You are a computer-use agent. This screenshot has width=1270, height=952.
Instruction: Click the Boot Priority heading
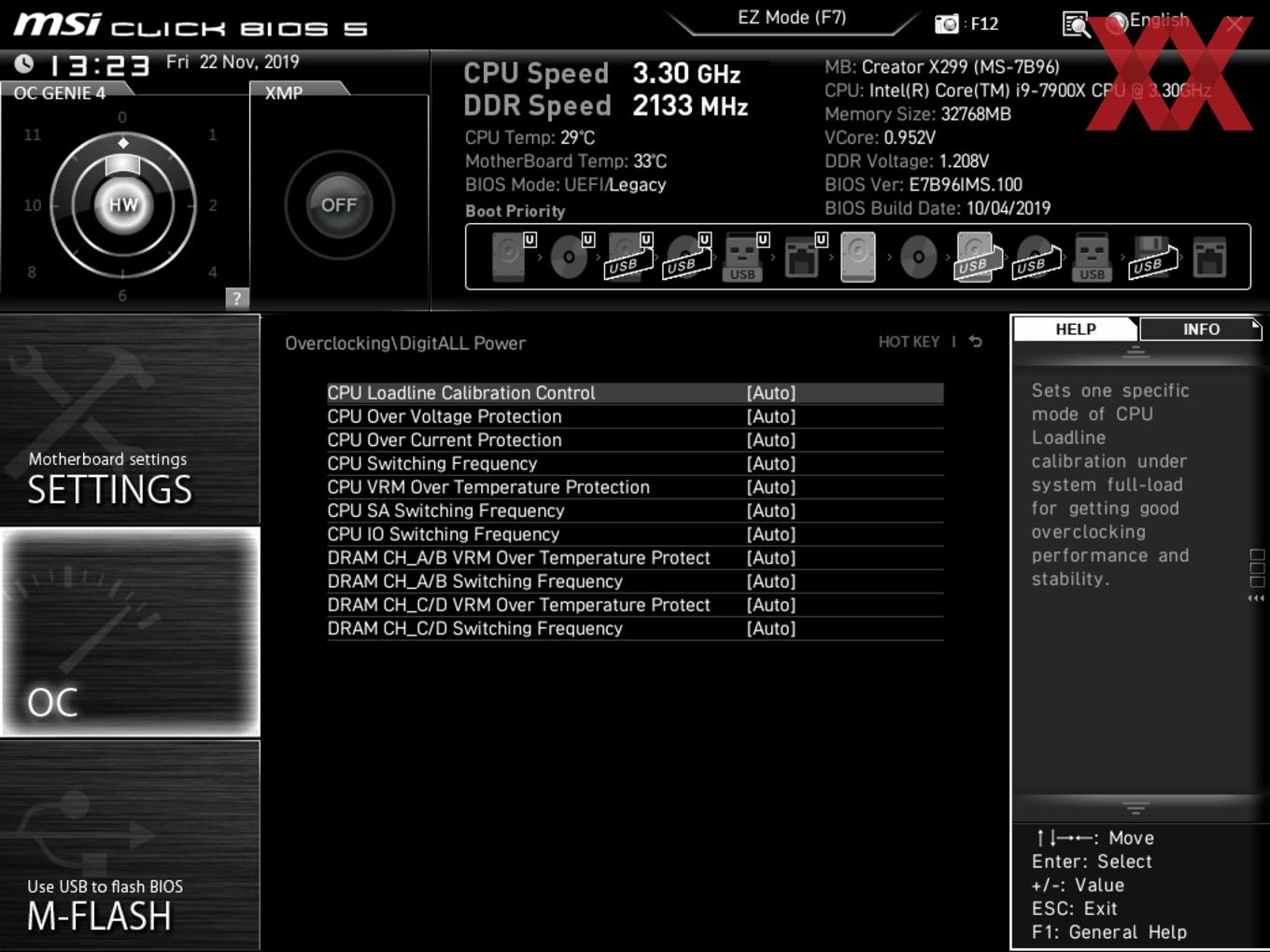coord(515,211)
